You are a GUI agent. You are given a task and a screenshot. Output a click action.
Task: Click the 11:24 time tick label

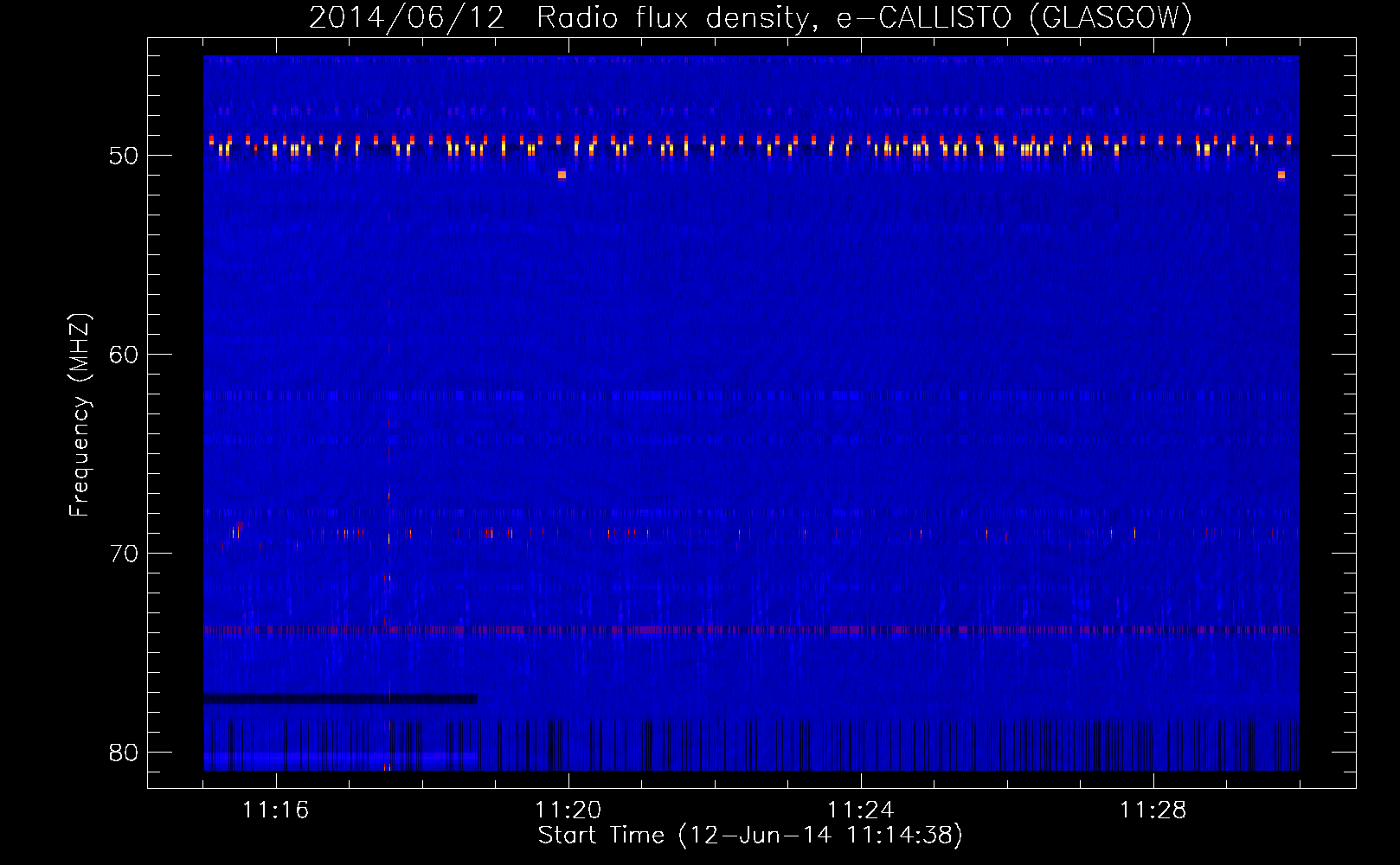pyautogui.click(x=861, y=811)
